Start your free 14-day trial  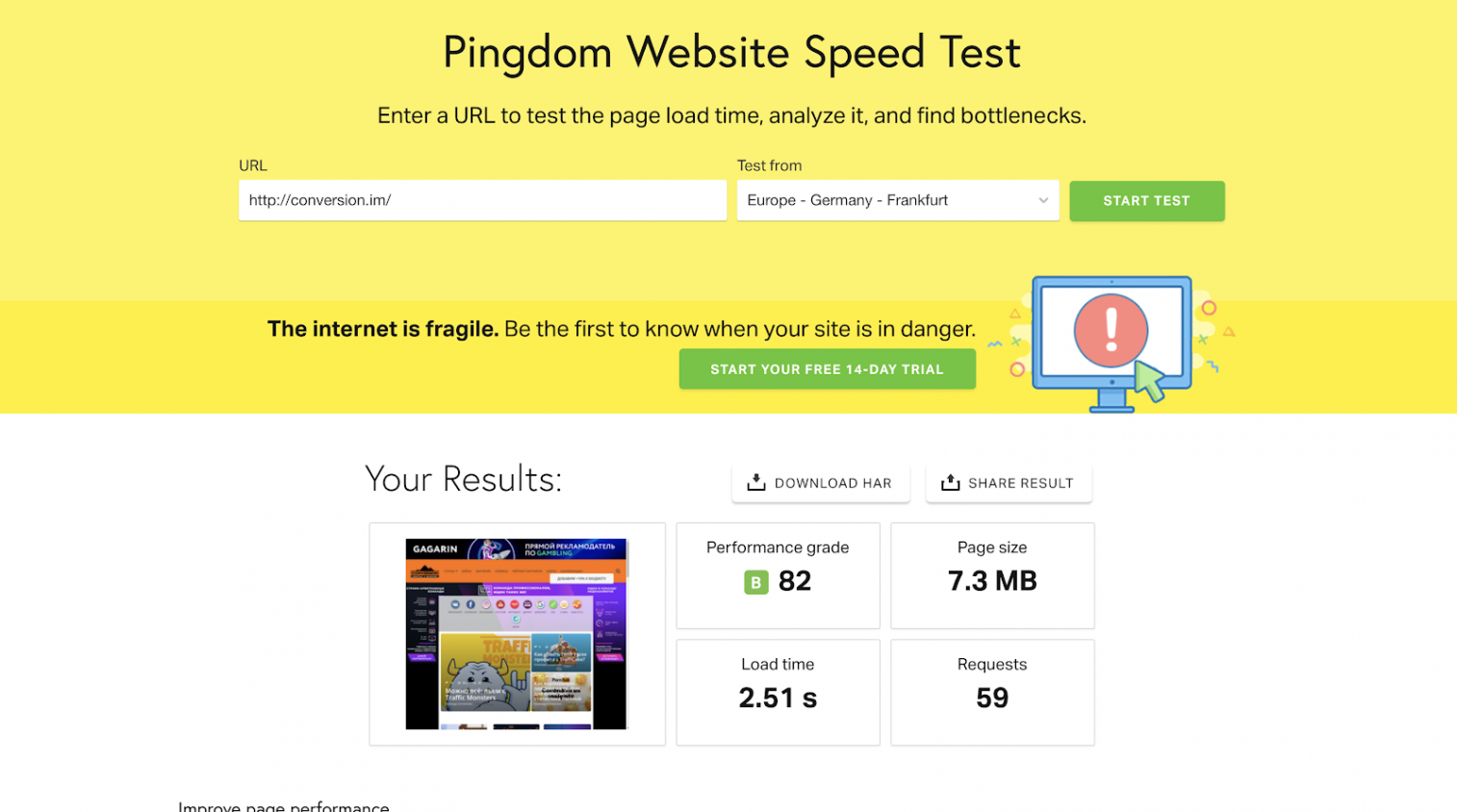coord(827,369)
